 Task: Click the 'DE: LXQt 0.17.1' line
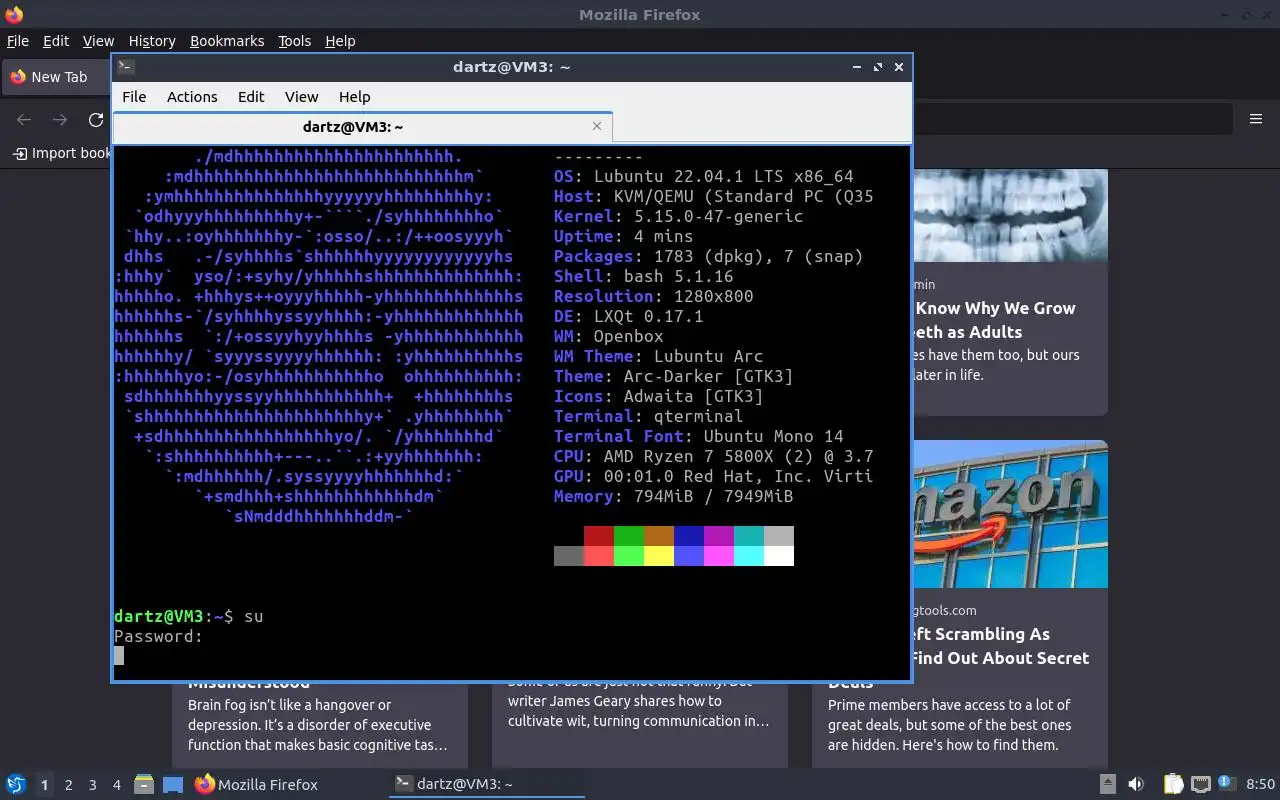point(629,316)
